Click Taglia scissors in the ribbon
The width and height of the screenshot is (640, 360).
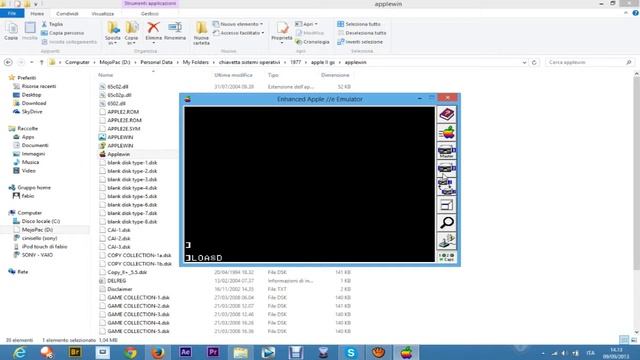(x=52, y=24)
